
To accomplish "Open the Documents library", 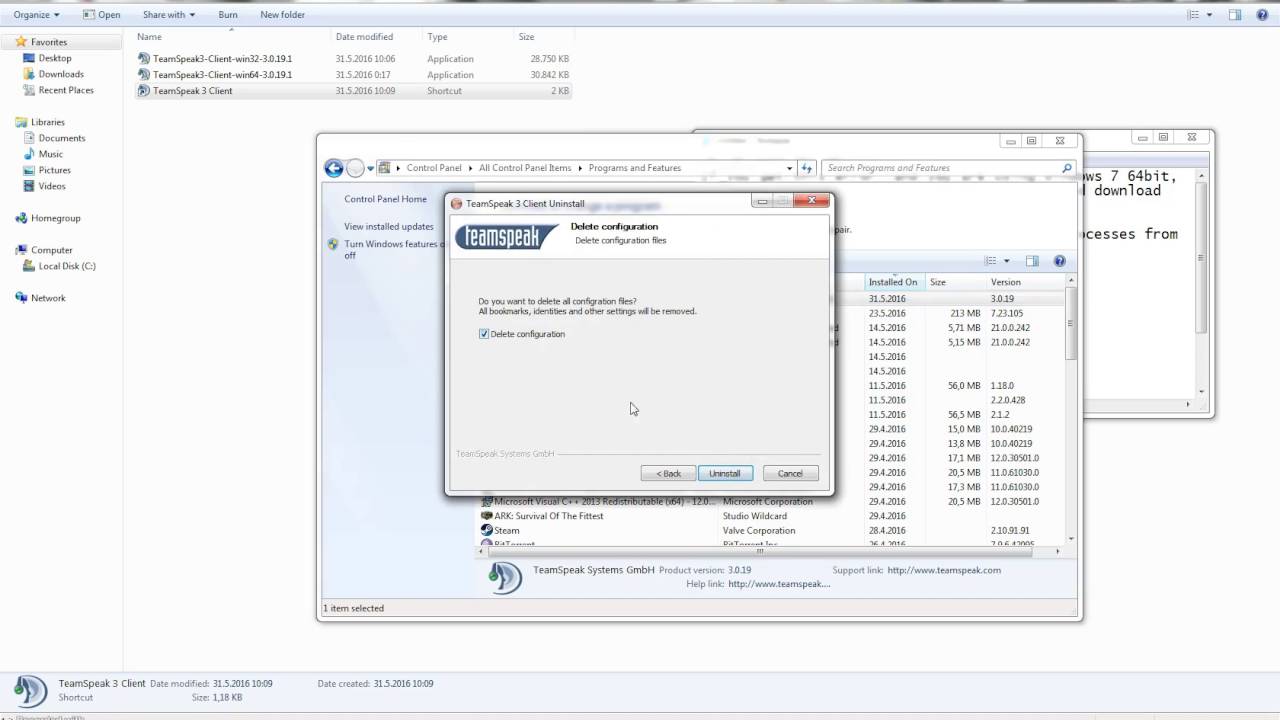I will tap(62, 138).
